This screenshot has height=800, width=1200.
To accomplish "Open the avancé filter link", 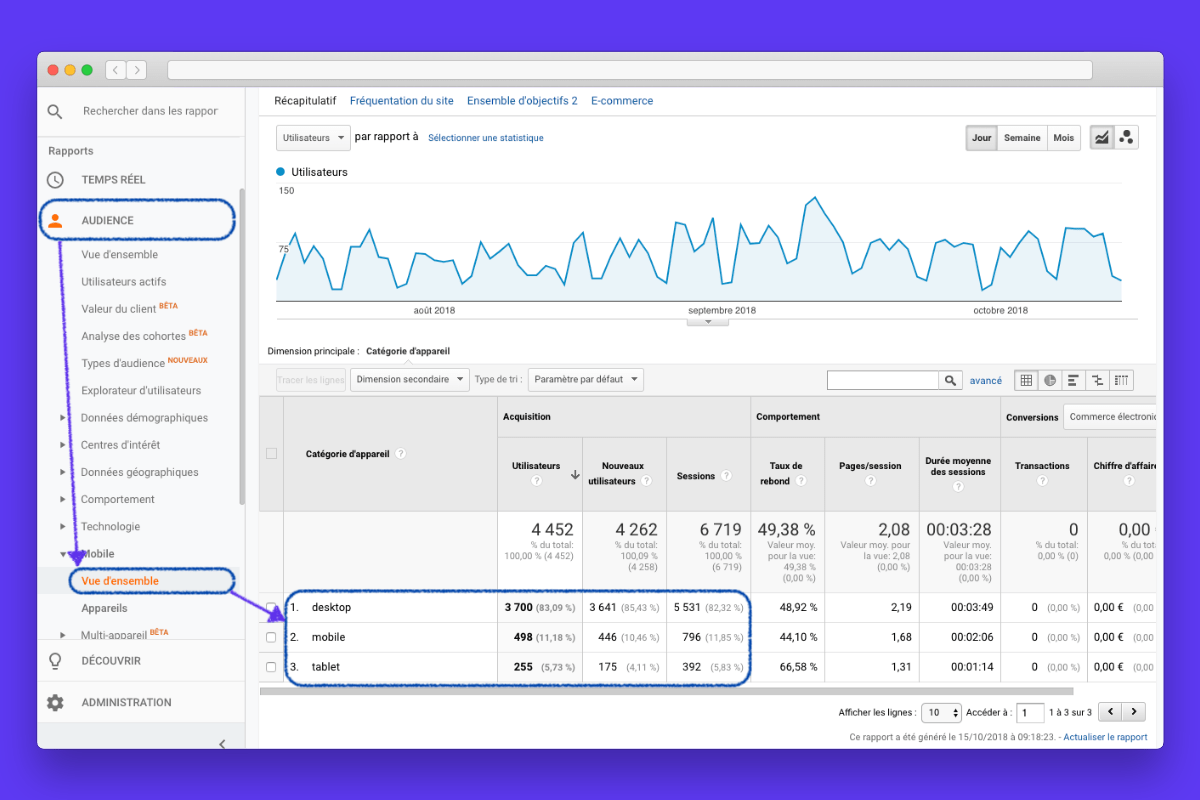I will click(986, 380).
